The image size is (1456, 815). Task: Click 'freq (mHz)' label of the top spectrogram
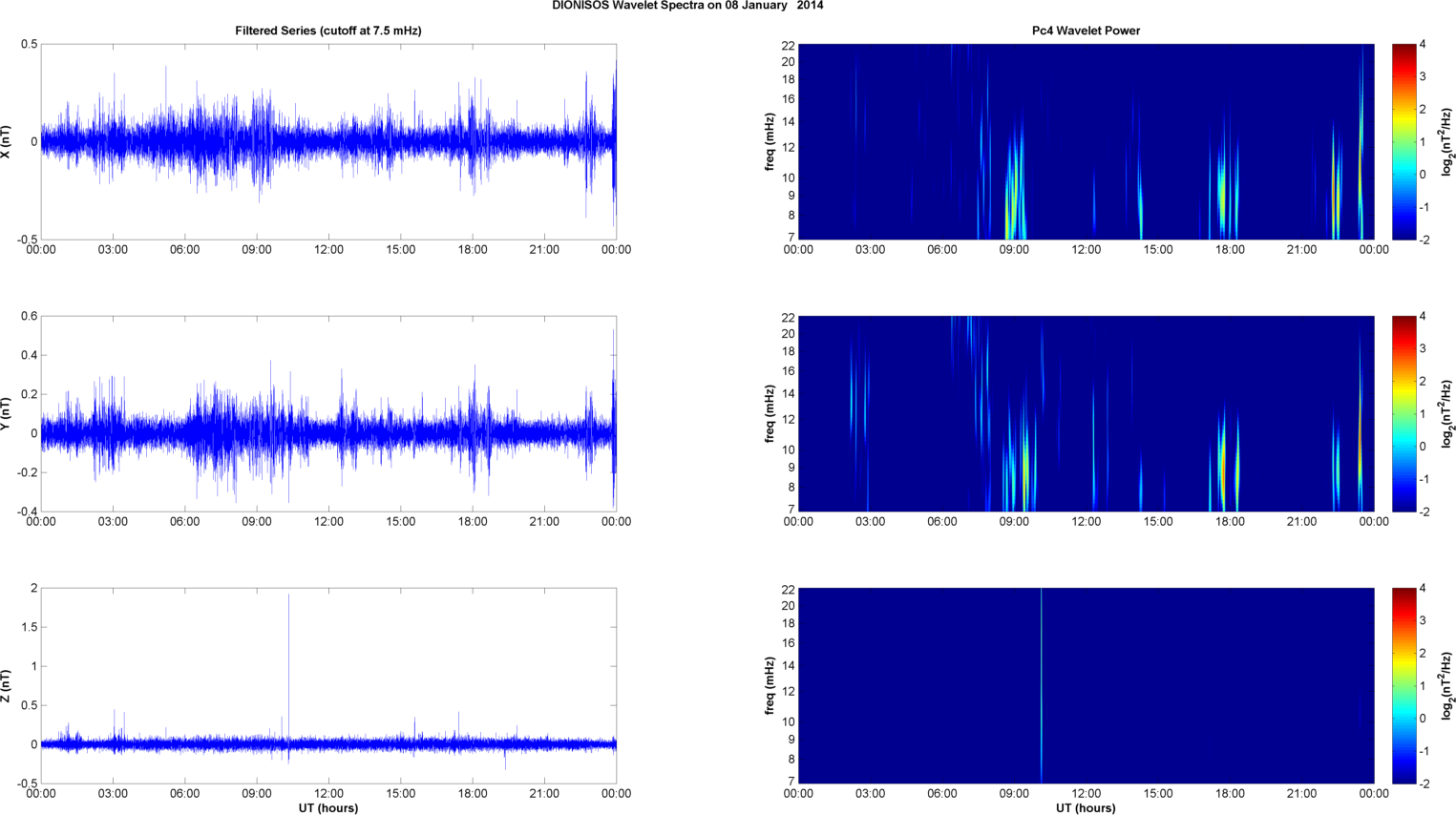pyautogui.click(x=770, y=142)
